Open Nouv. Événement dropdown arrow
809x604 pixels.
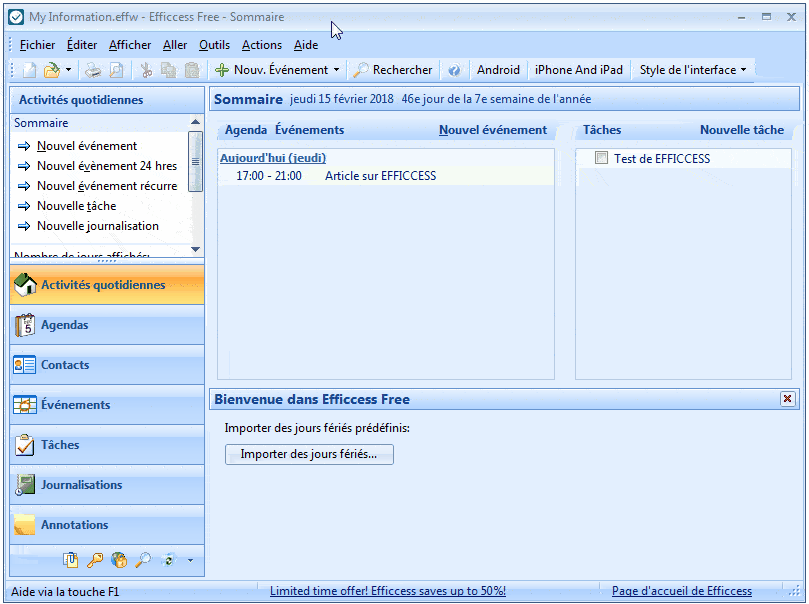(x=336, y=70)
